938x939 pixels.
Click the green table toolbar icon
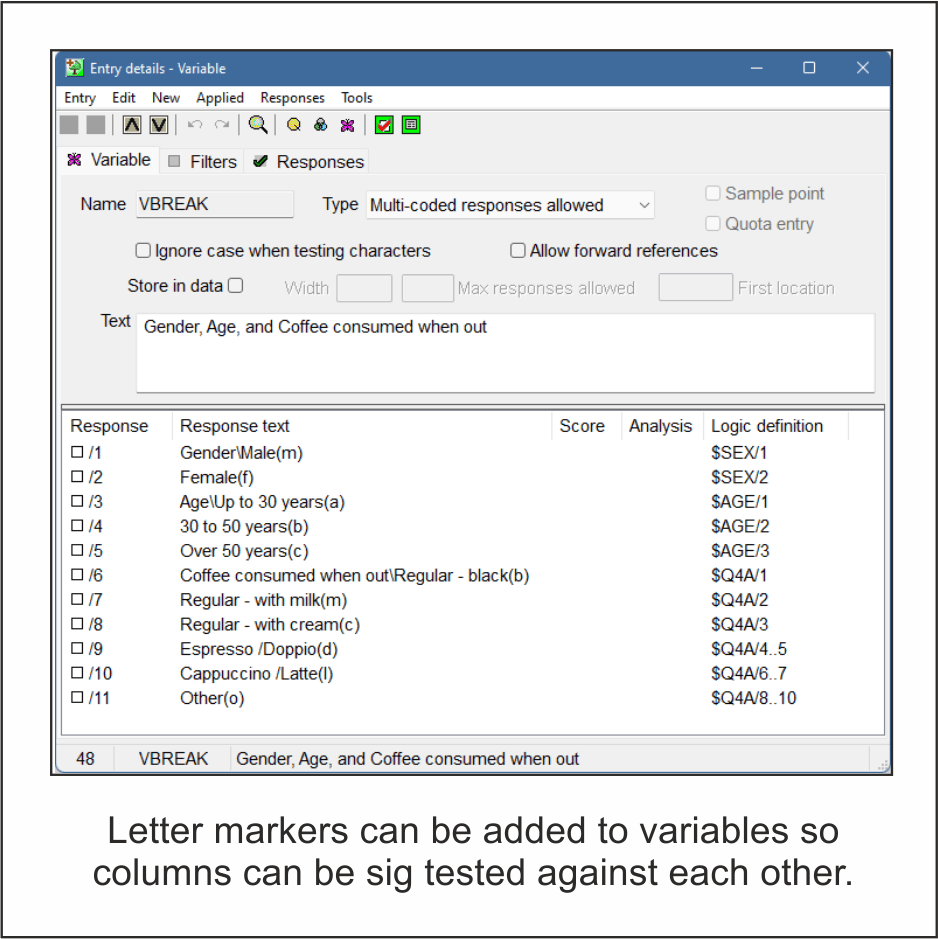(411, 125)
